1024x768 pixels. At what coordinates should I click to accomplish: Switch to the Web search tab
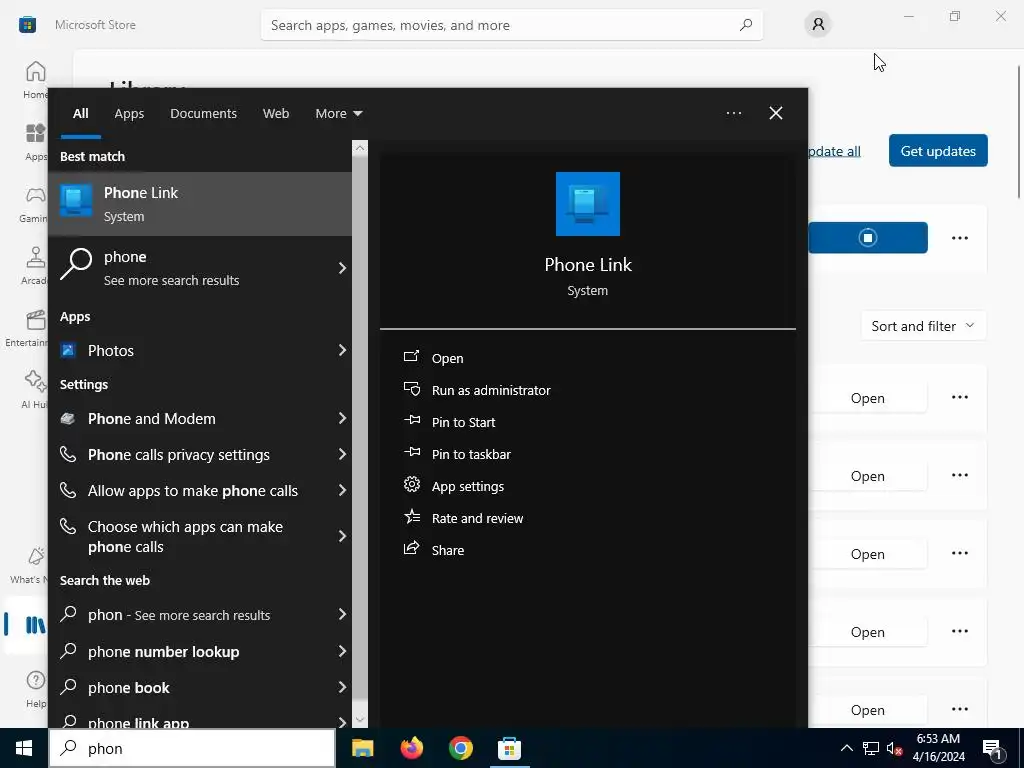click(x=276, y=114)
